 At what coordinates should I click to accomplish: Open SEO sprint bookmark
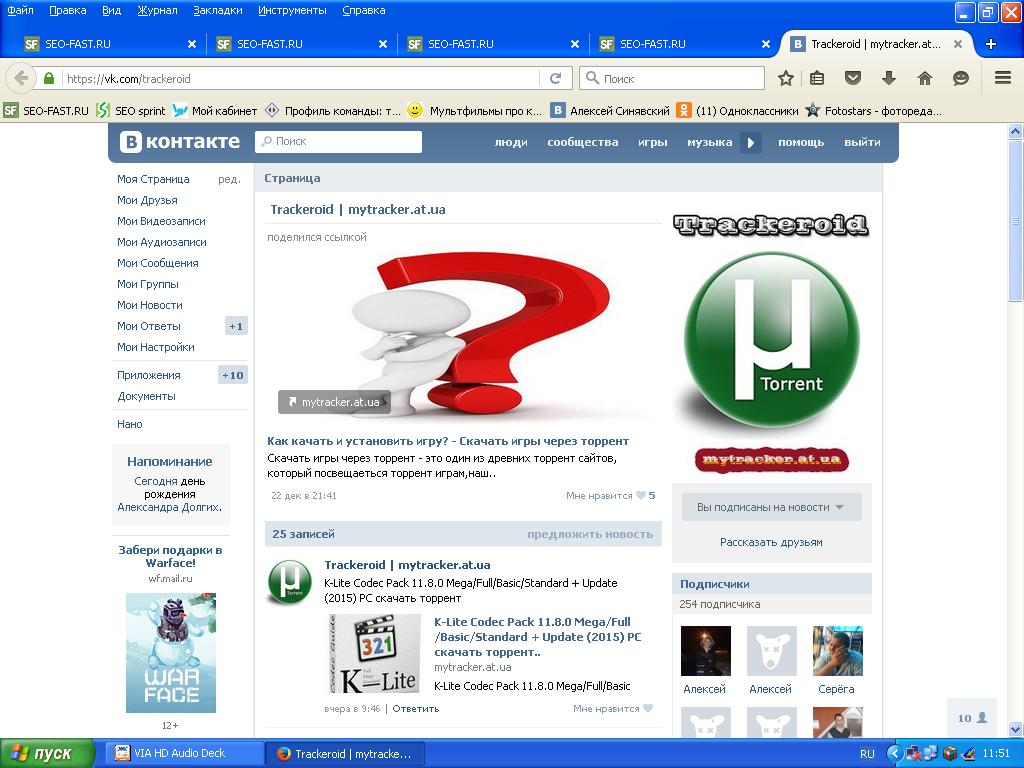coord(131,110)
